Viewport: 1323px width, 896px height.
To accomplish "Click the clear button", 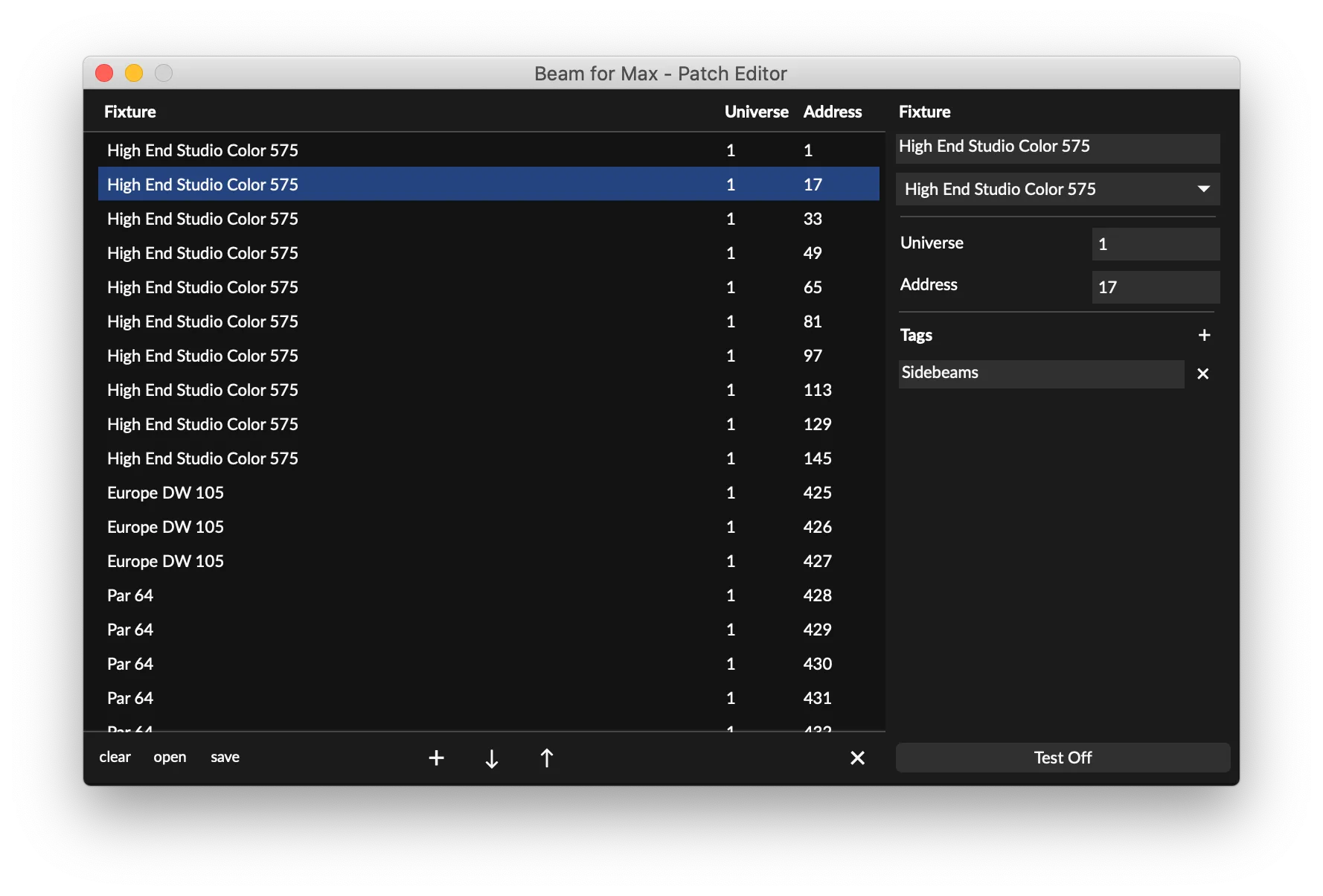I will point(115,757).
